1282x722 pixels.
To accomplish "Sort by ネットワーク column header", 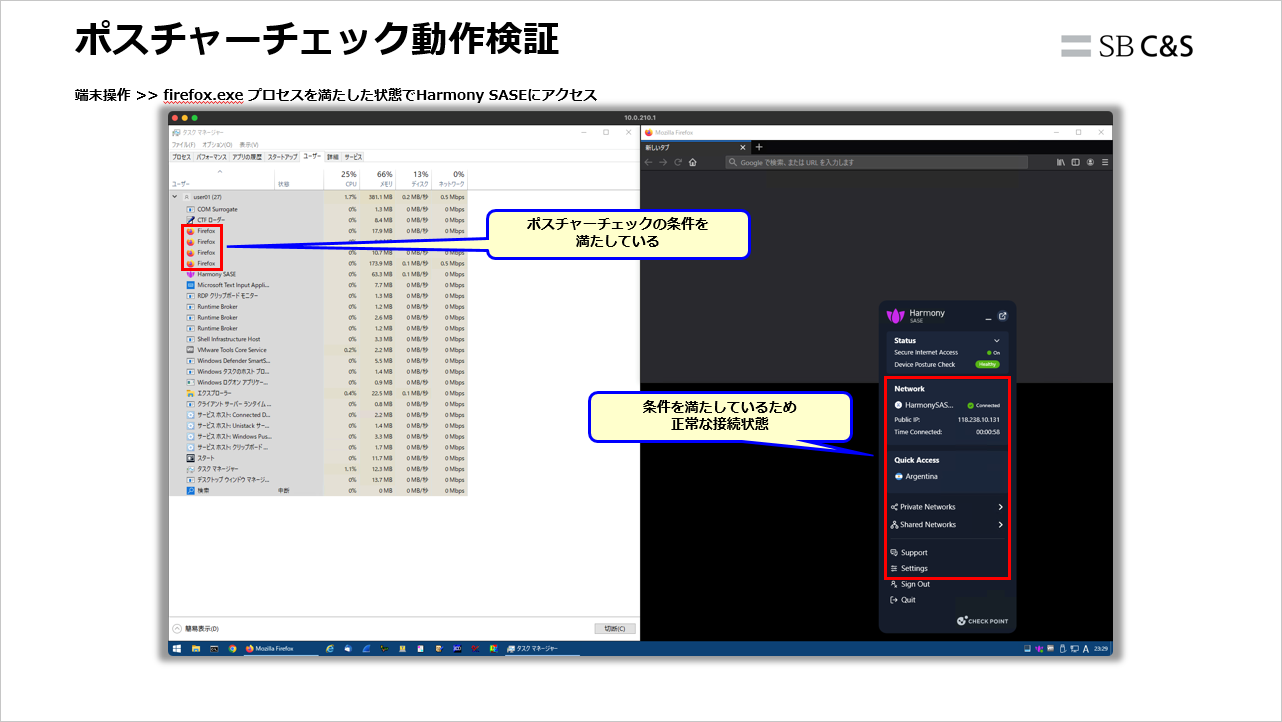I will pyautogui.click(x=449, y=178).
